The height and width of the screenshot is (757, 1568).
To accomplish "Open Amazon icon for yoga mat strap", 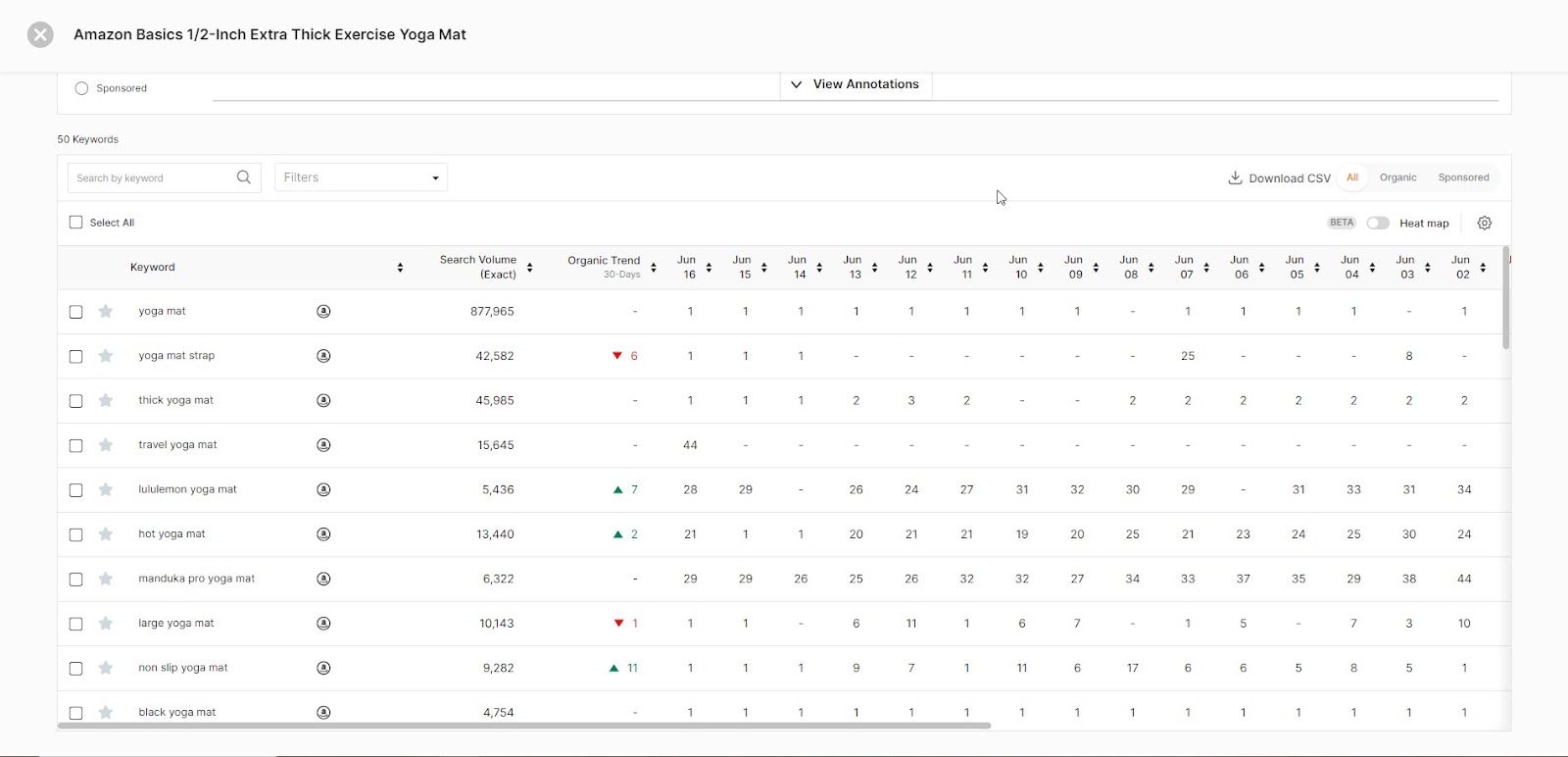I will (x=323, y=356).
